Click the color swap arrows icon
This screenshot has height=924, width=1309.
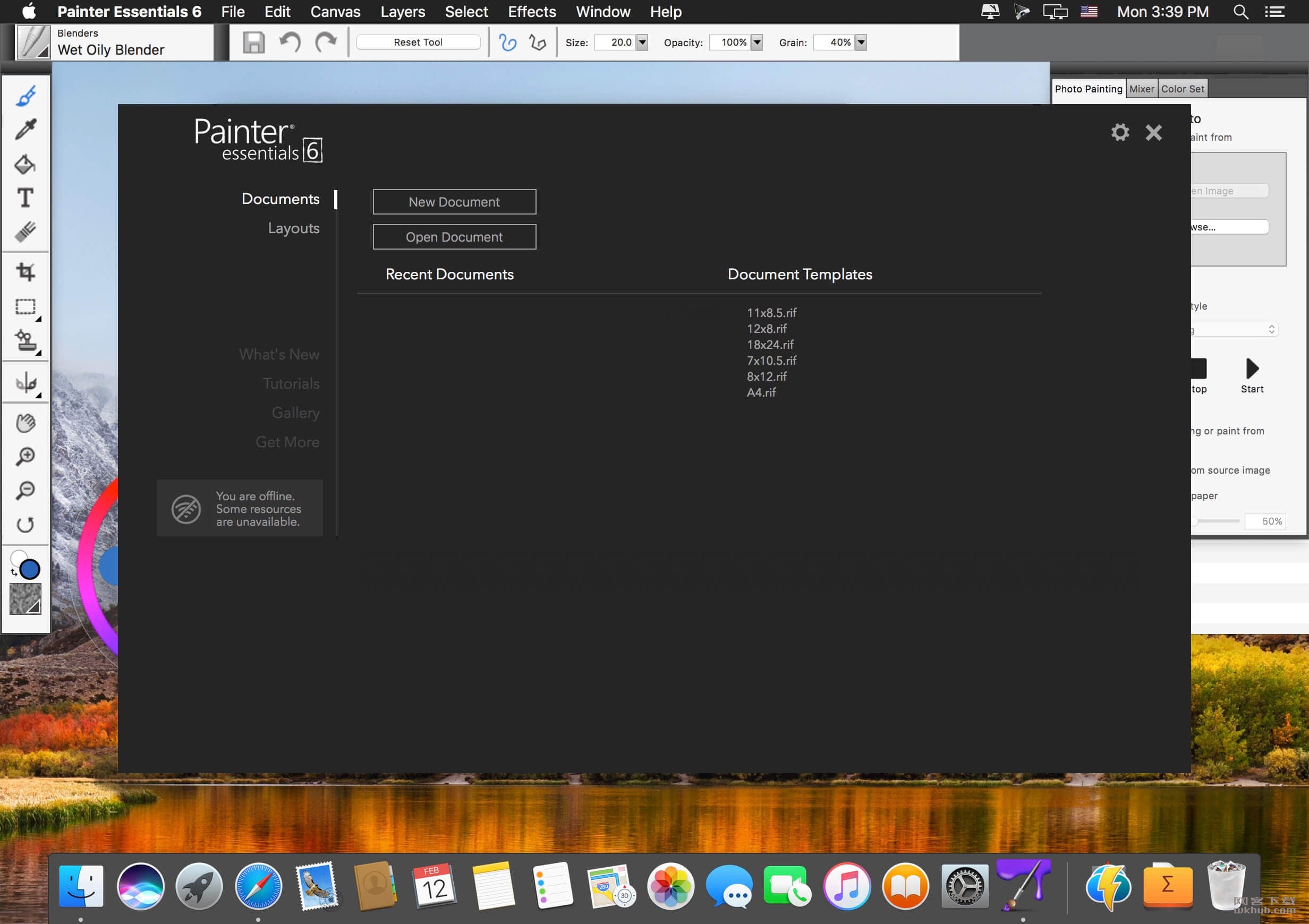[x=14, y=572]
